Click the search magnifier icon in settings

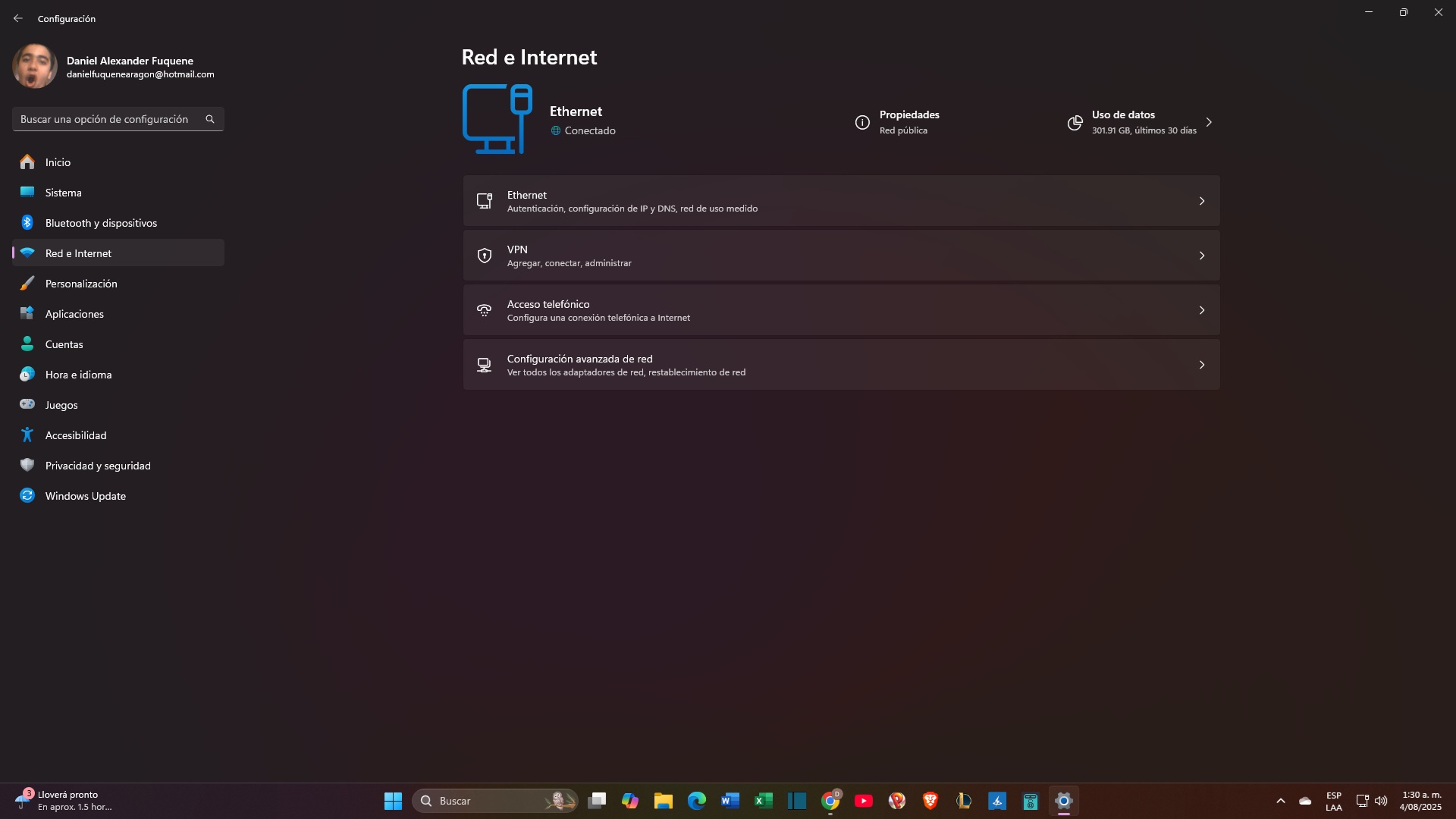(210, 119)
